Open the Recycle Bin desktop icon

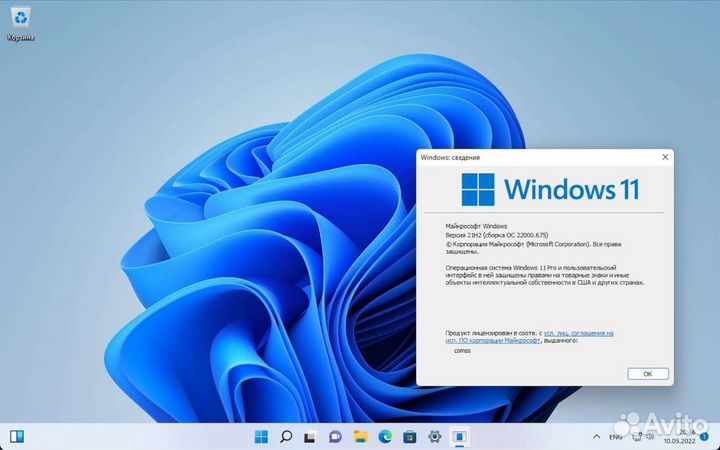tap(21, 24)
